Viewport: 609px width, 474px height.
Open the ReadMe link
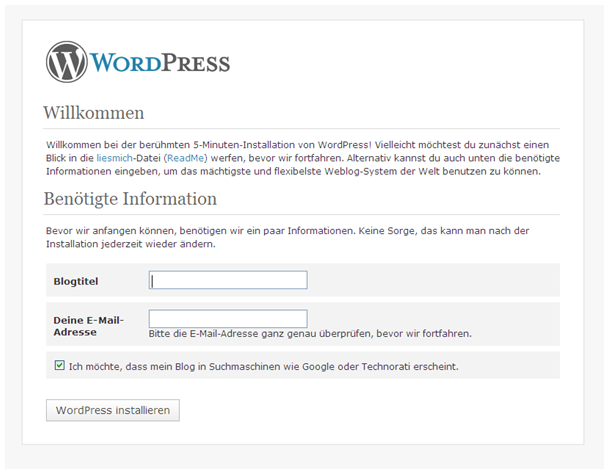(186, 158)
